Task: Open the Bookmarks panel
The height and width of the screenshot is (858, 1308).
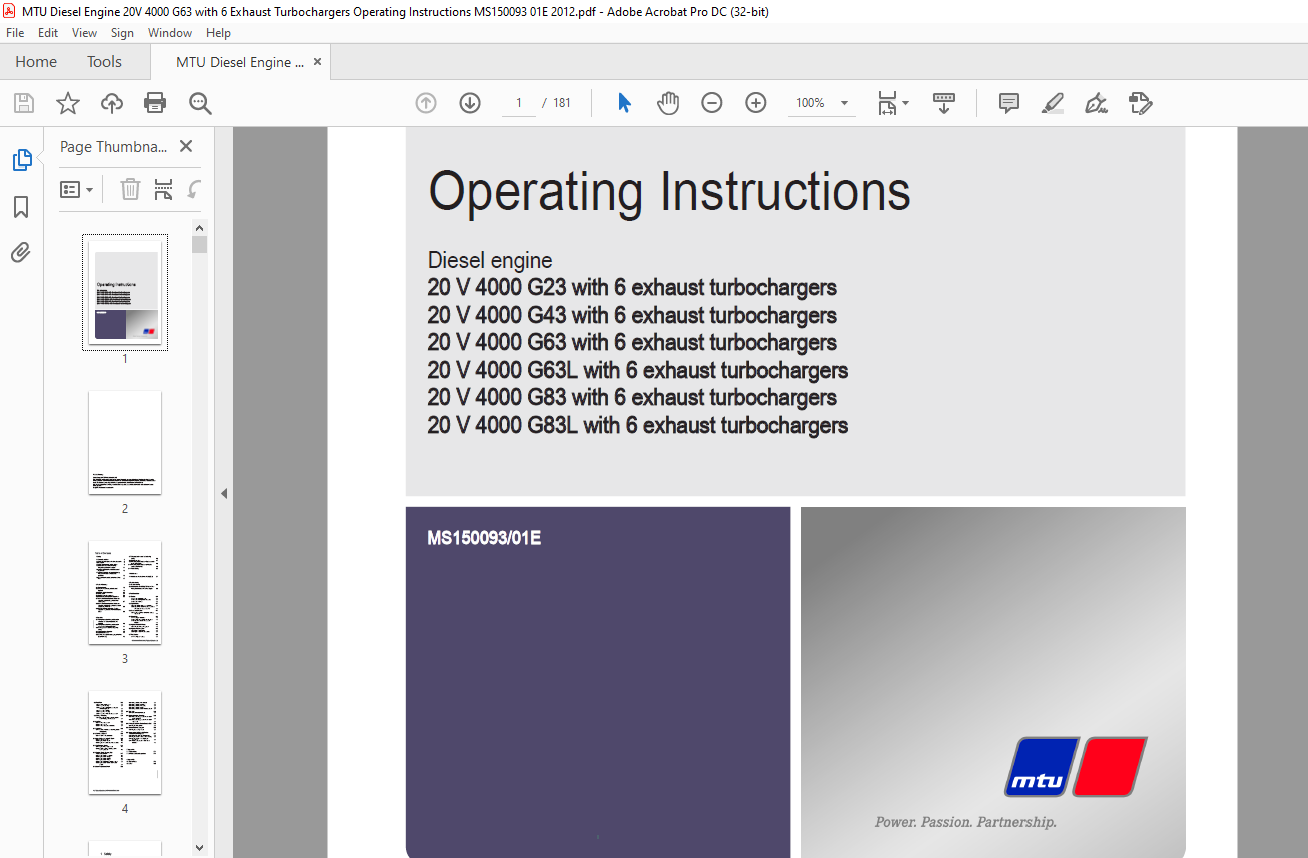Action: point(21,207)
